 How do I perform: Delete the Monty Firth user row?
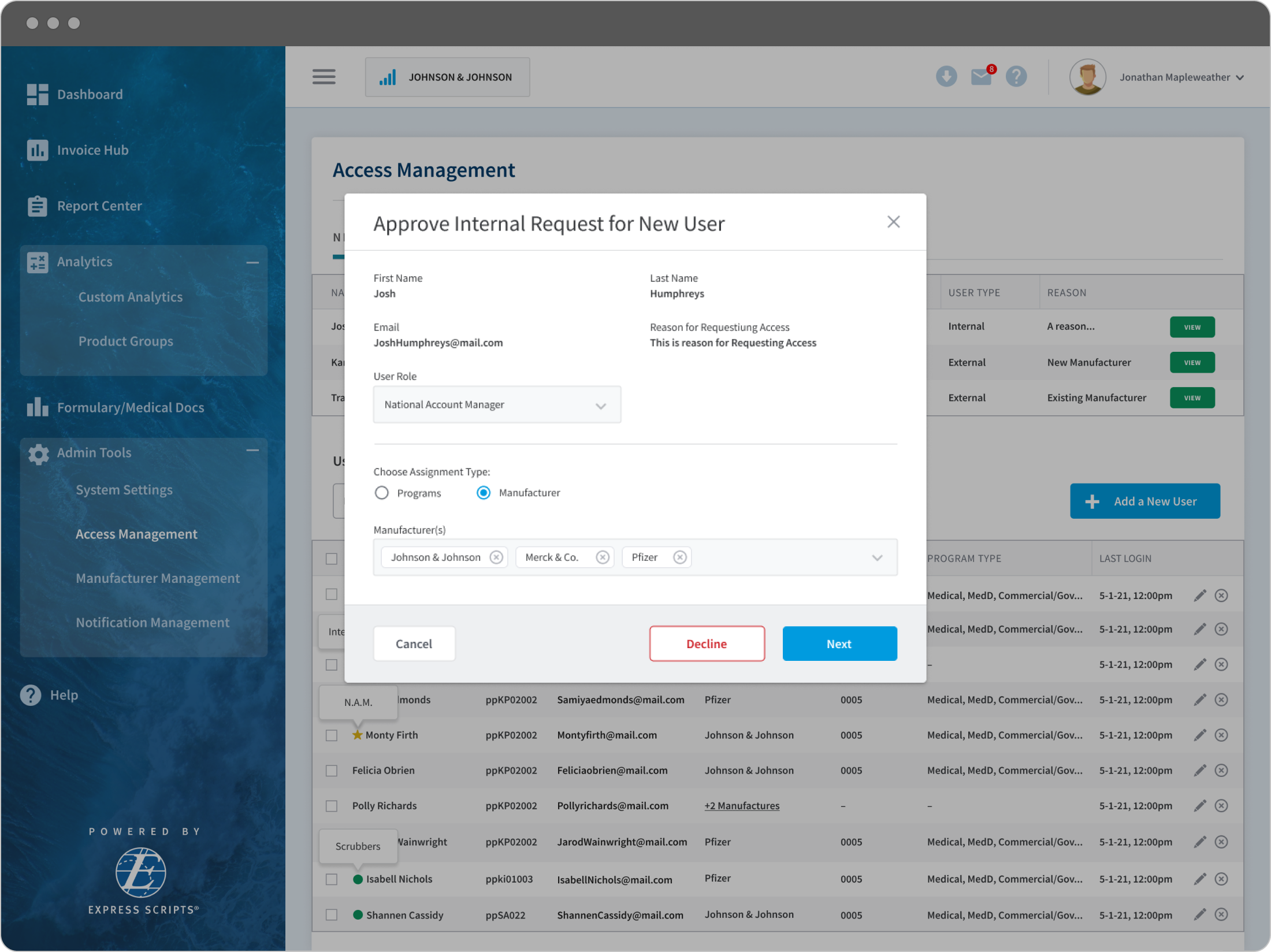1221,735
